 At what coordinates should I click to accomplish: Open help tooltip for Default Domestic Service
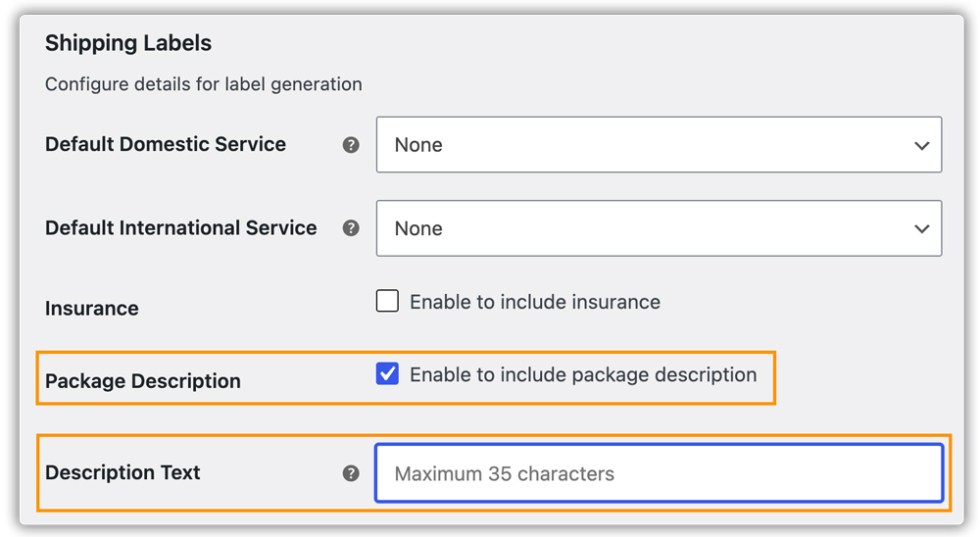point(351,145)
